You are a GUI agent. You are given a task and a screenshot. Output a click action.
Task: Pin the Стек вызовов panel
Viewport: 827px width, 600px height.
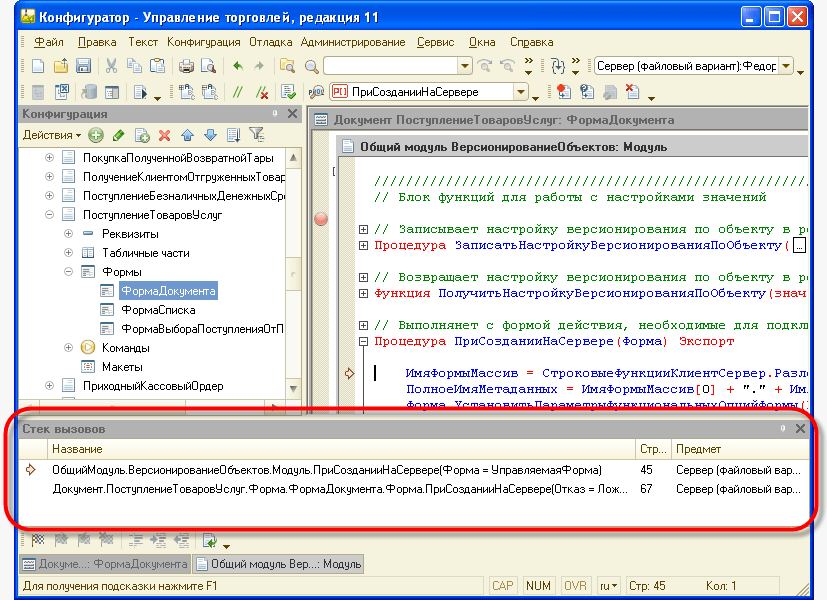click(x=783, y=428)
